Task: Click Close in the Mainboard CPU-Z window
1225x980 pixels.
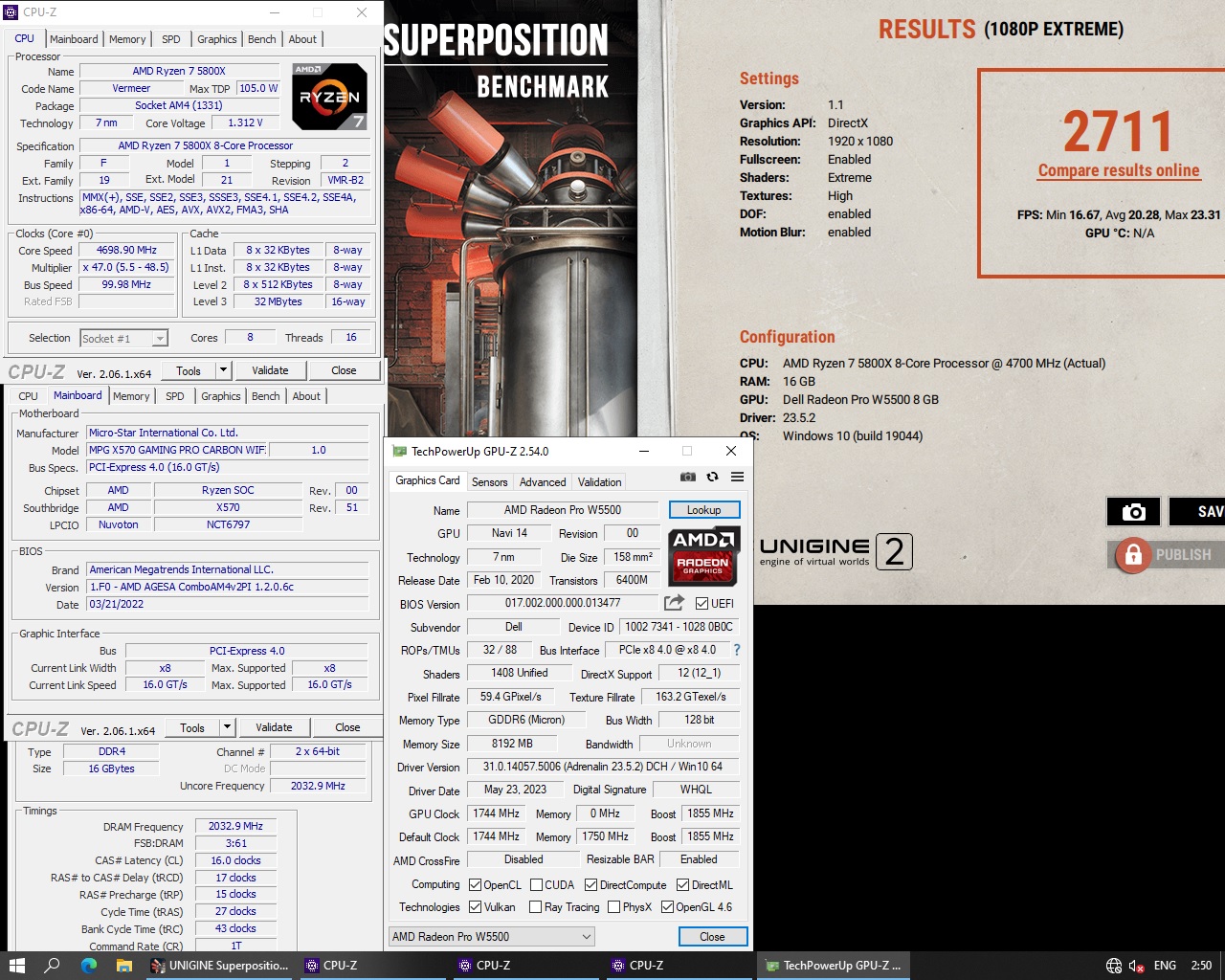Action: coord(347,727)
